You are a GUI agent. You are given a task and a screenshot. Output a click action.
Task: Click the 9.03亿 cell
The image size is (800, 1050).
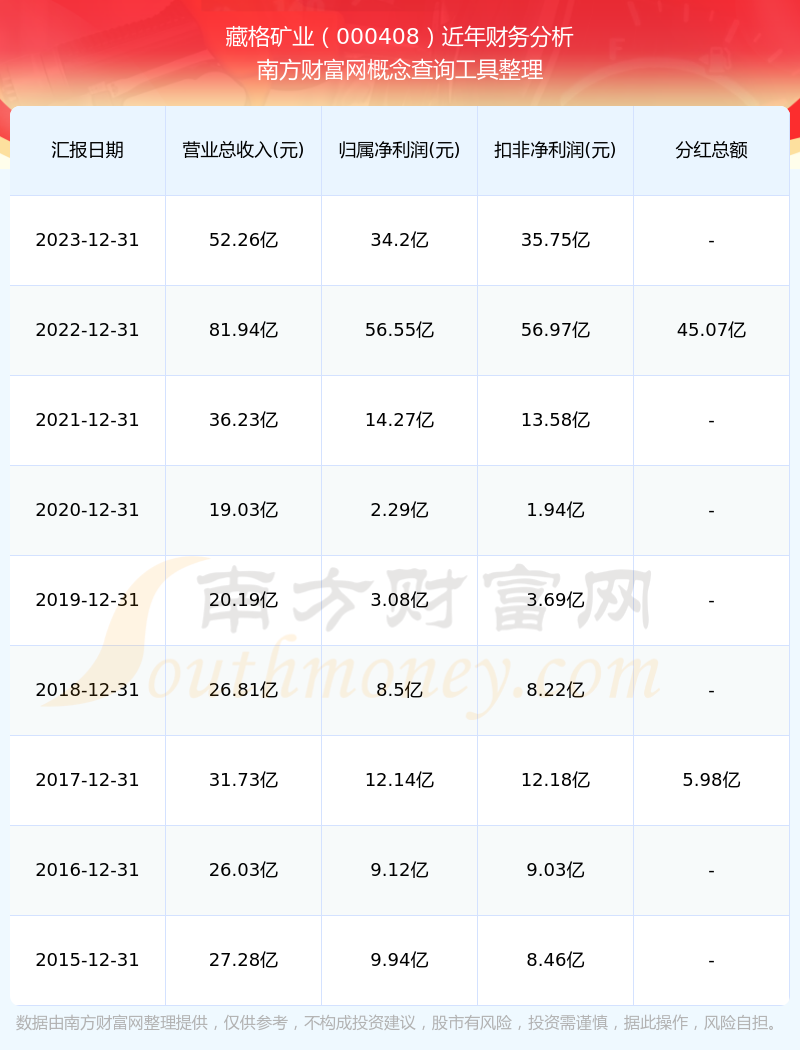tap(556, 870)
